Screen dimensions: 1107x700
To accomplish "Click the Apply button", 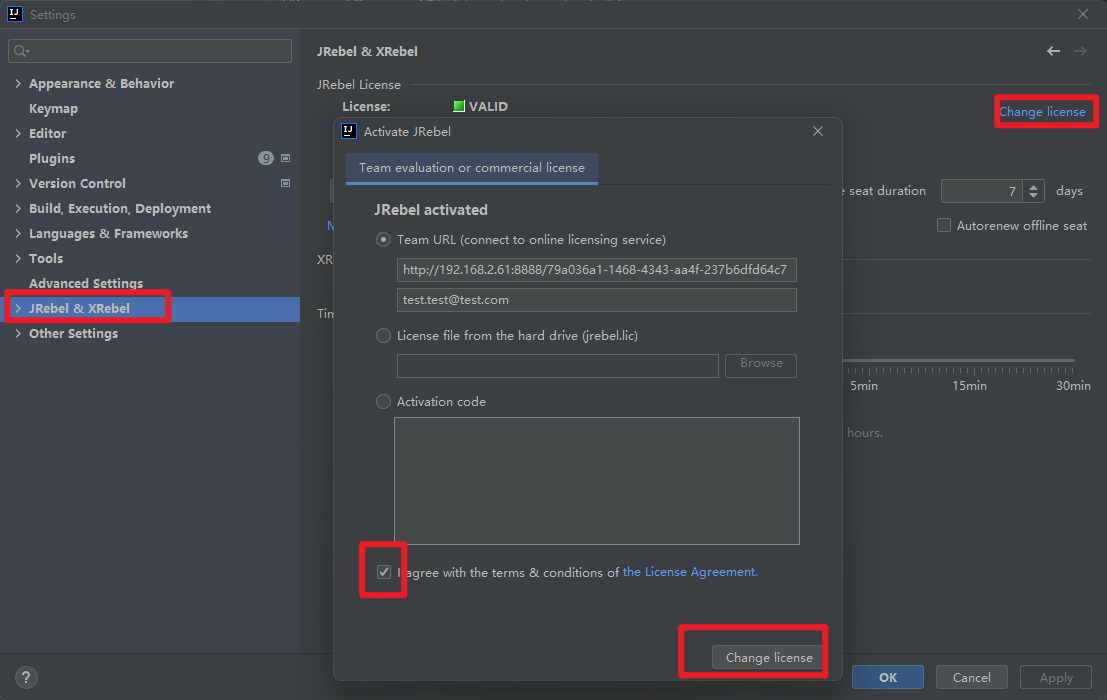I will (1056, 677).
